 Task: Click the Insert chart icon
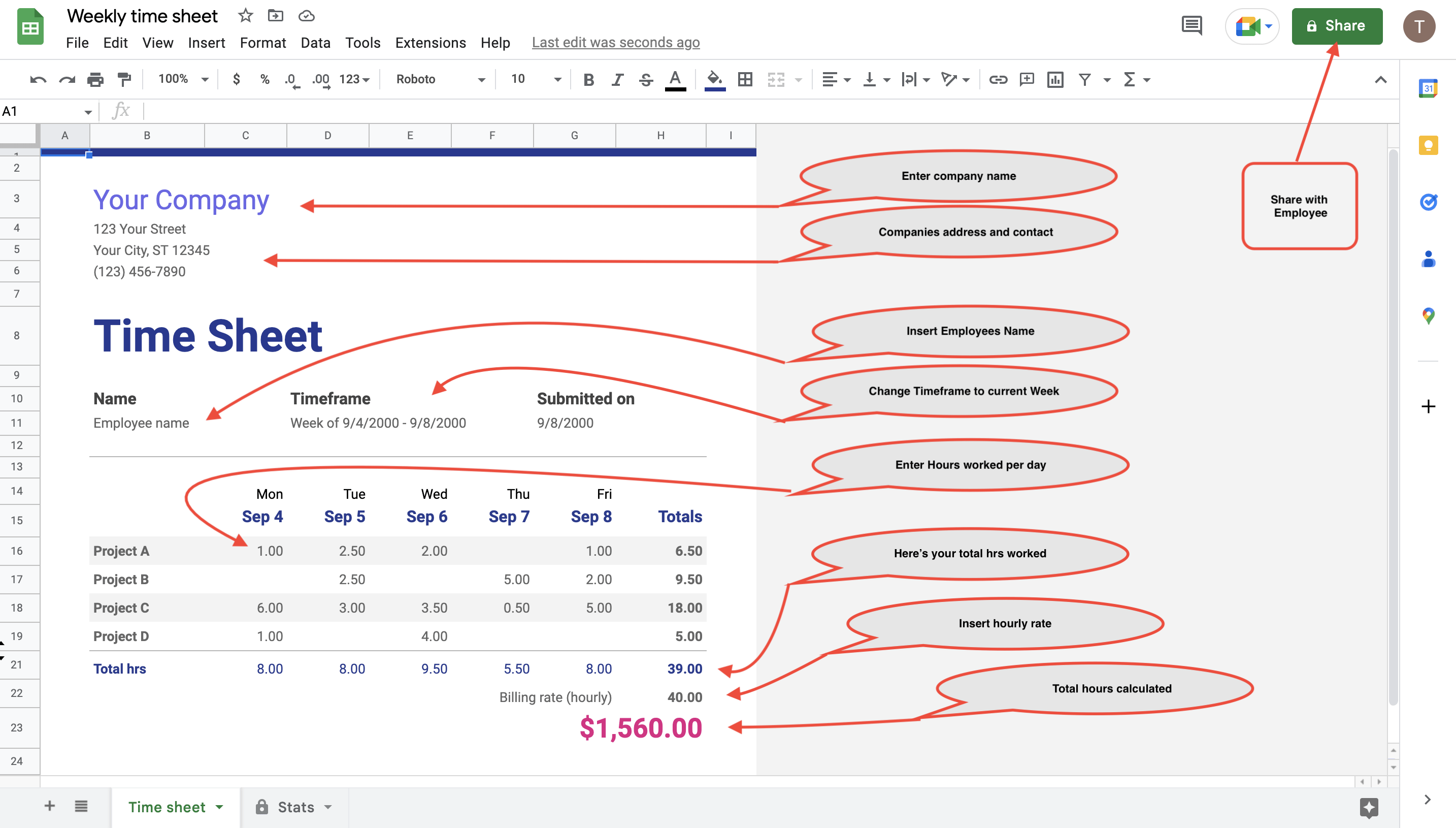pos(1055,80)
